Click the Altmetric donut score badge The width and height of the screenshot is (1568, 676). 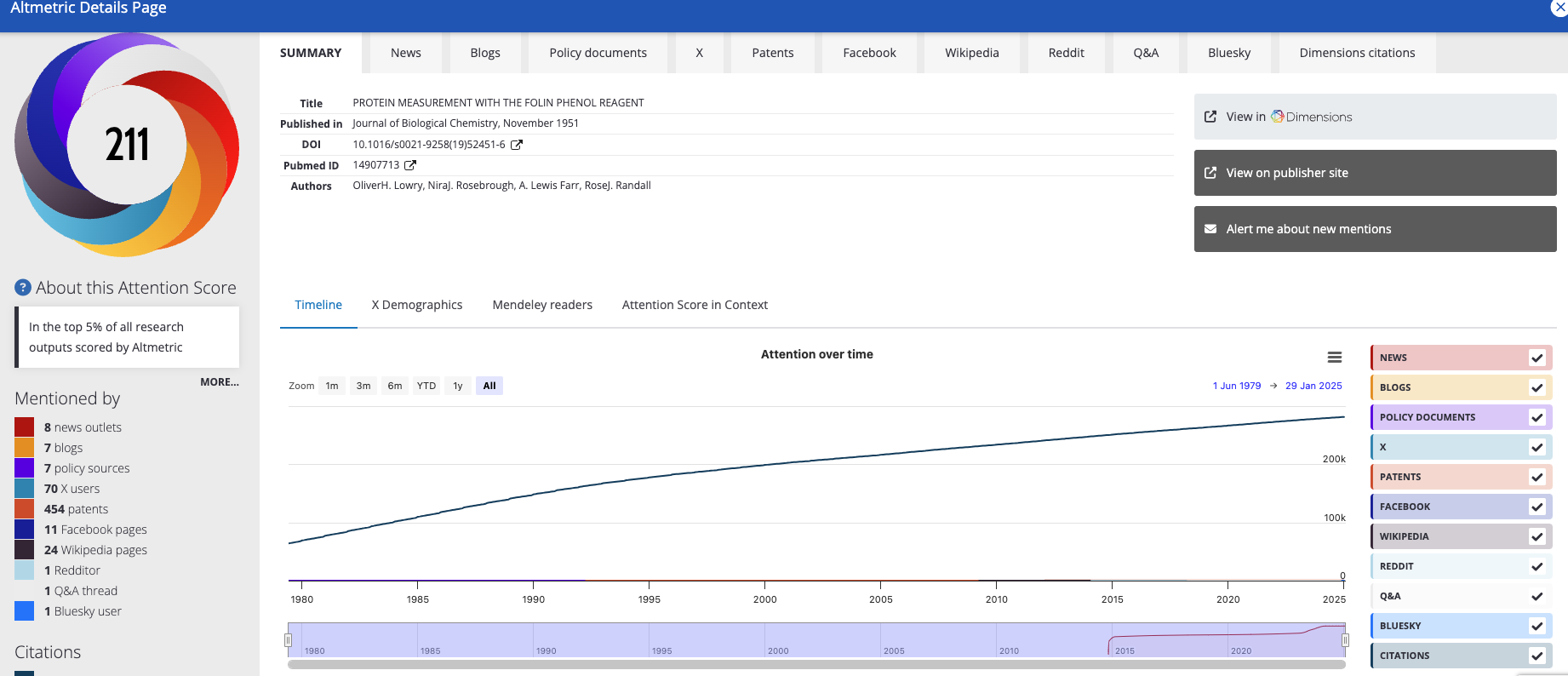pyautogui.click(x=127, y=144)
